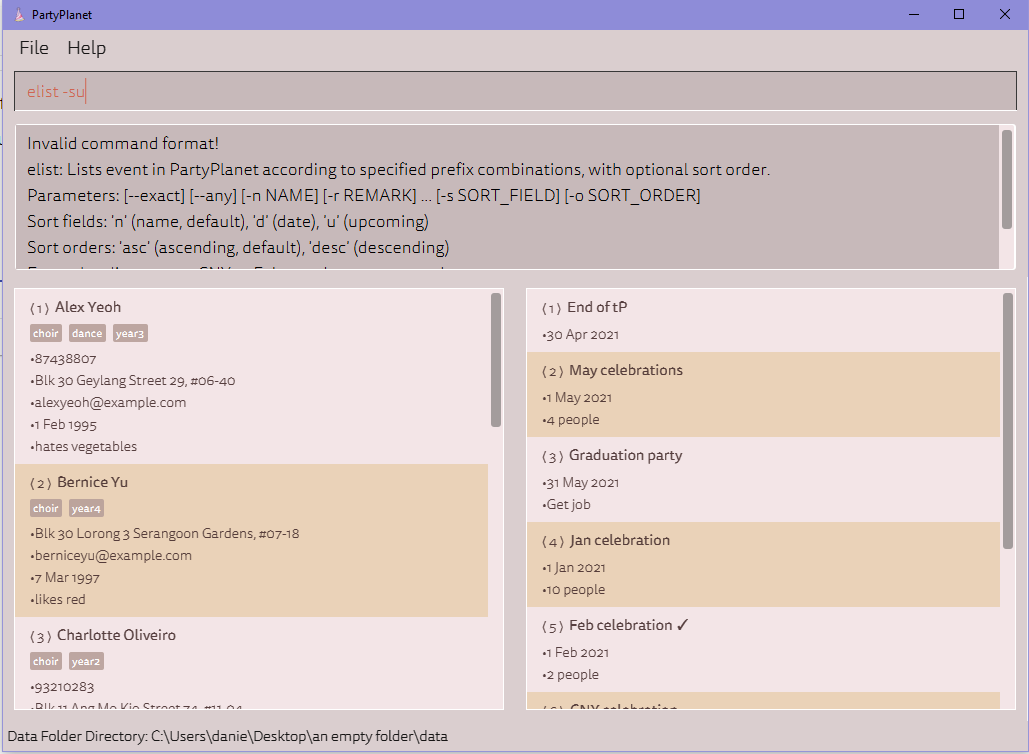Open the File menu

(x=34, y=48)
